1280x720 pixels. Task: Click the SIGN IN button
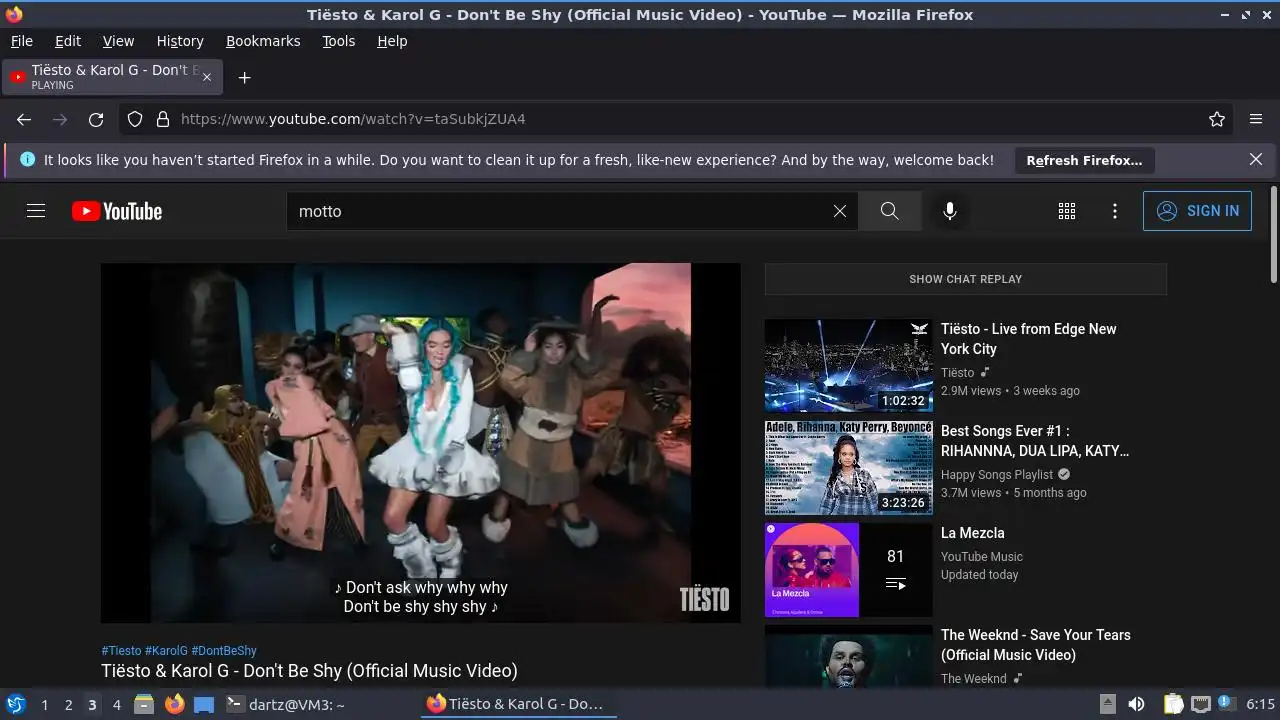click(x=1197, y=211)
